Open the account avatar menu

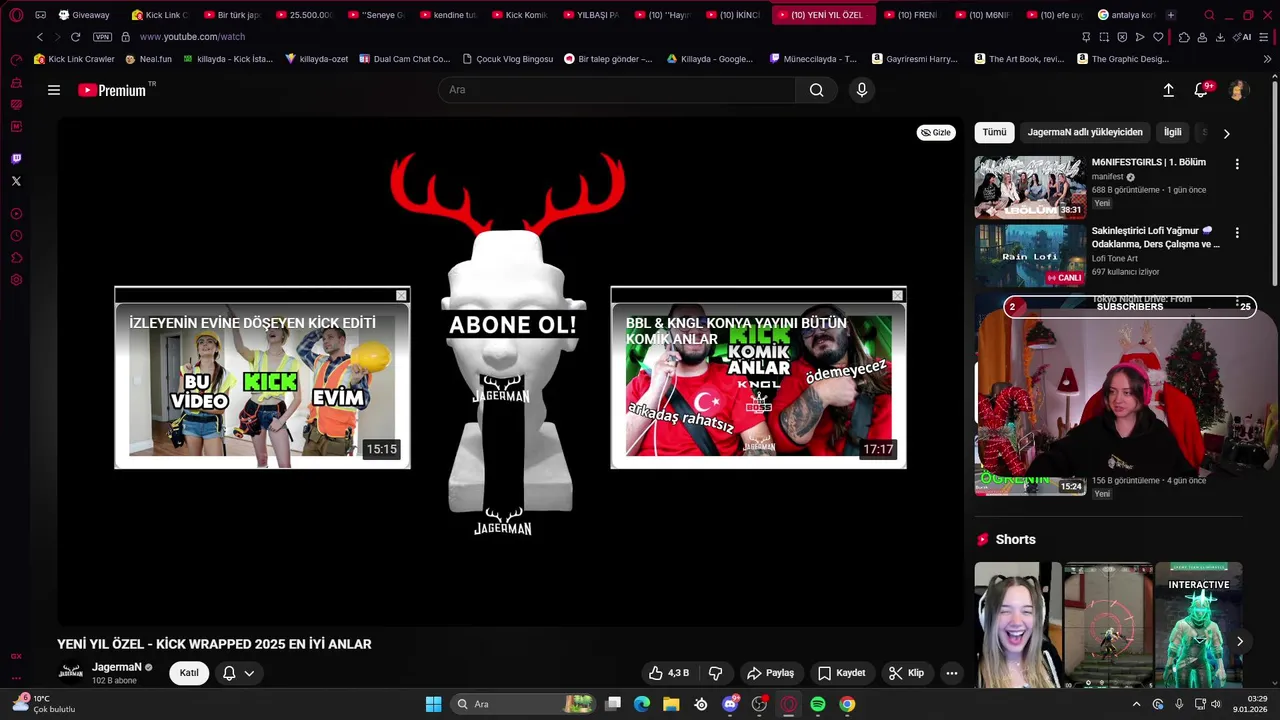[x=1237, y=90]
